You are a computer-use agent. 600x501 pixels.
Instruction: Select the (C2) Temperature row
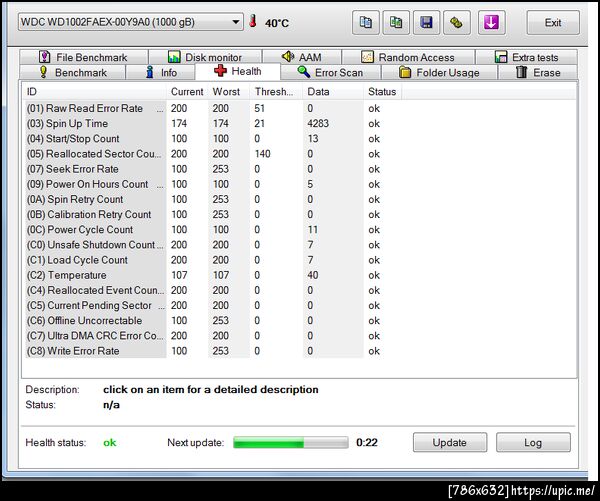tap(212, 275)
